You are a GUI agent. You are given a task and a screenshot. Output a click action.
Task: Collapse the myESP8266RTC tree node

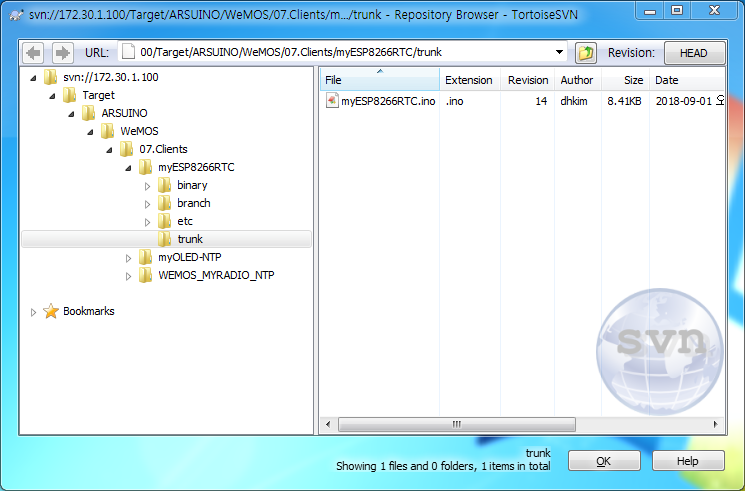pos(128,168)
